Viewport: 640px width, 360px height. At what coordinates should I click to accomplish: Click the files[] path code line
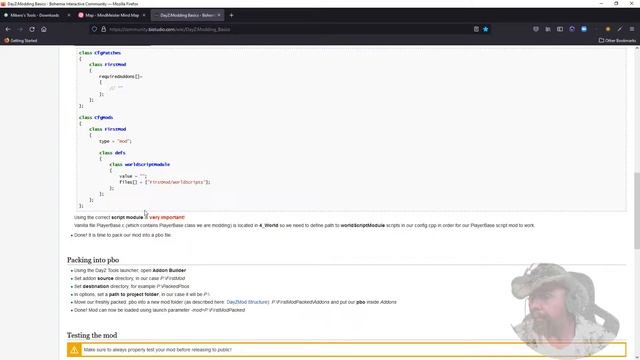pyautogui.click(x=165, y=182)
